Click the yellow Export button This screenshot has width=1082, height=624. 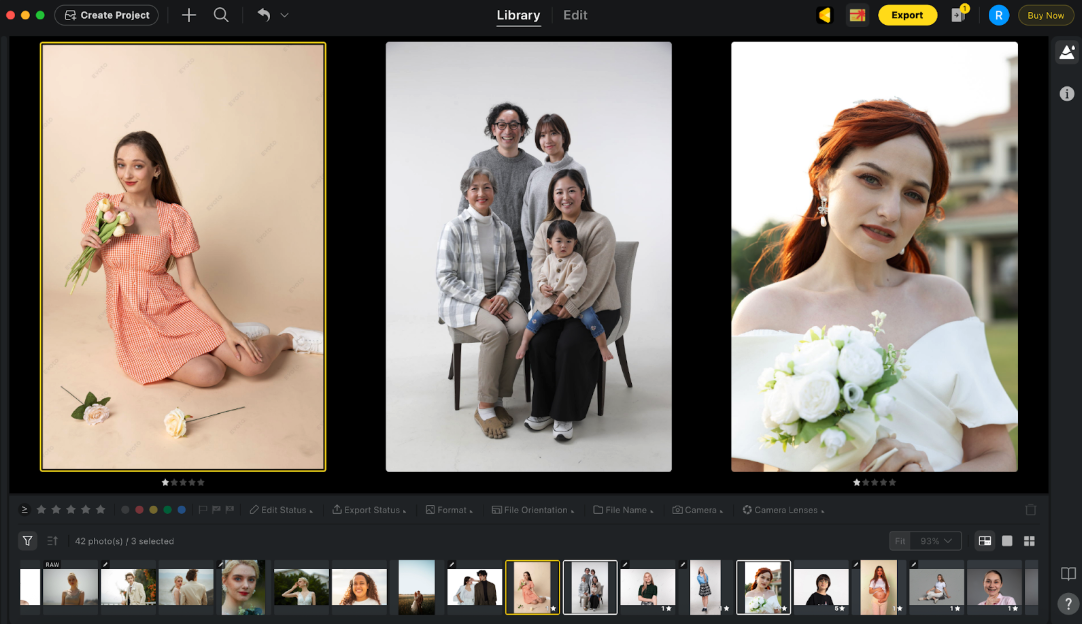click(x=907, y=15)
